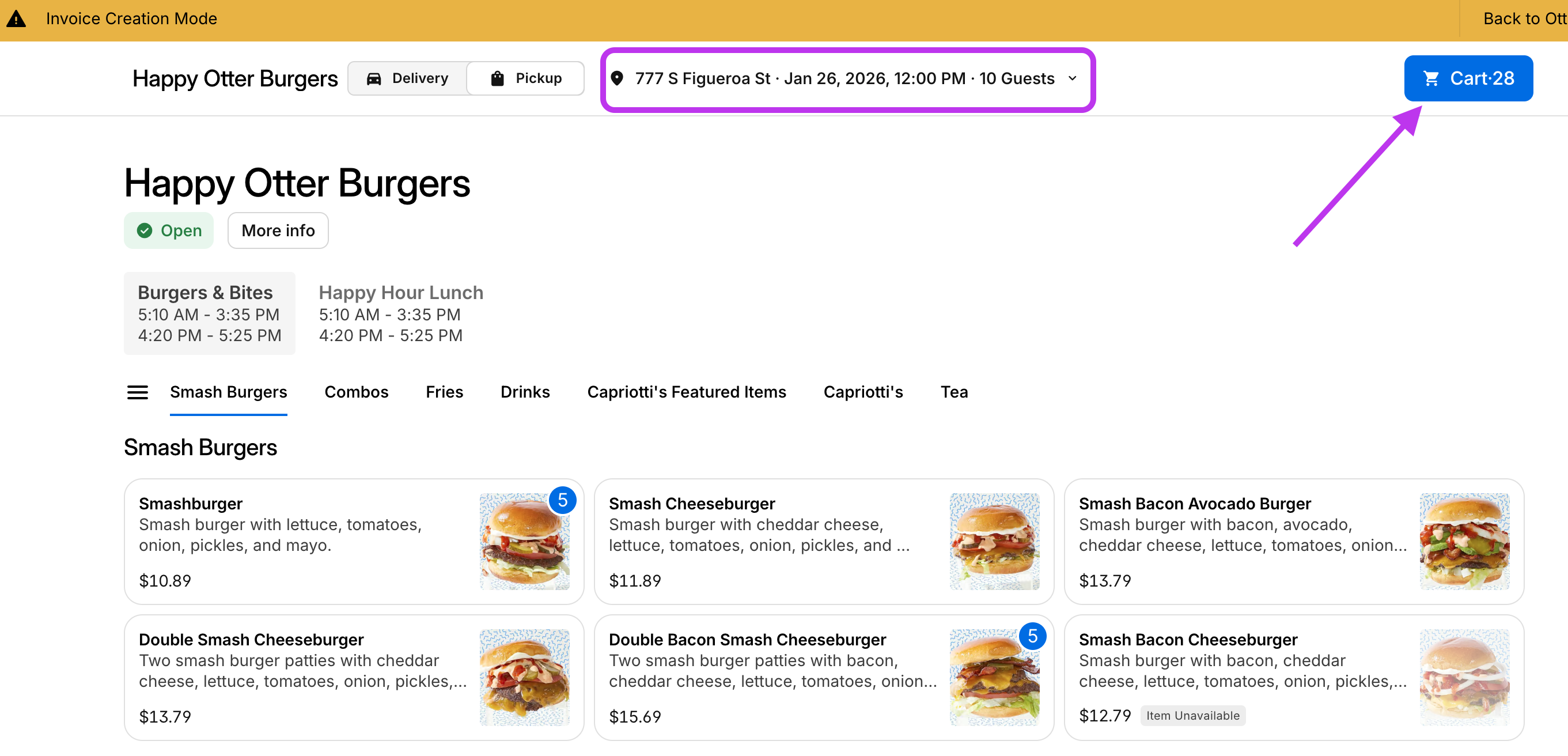Switch to the Combos tab

pos(357,392)
